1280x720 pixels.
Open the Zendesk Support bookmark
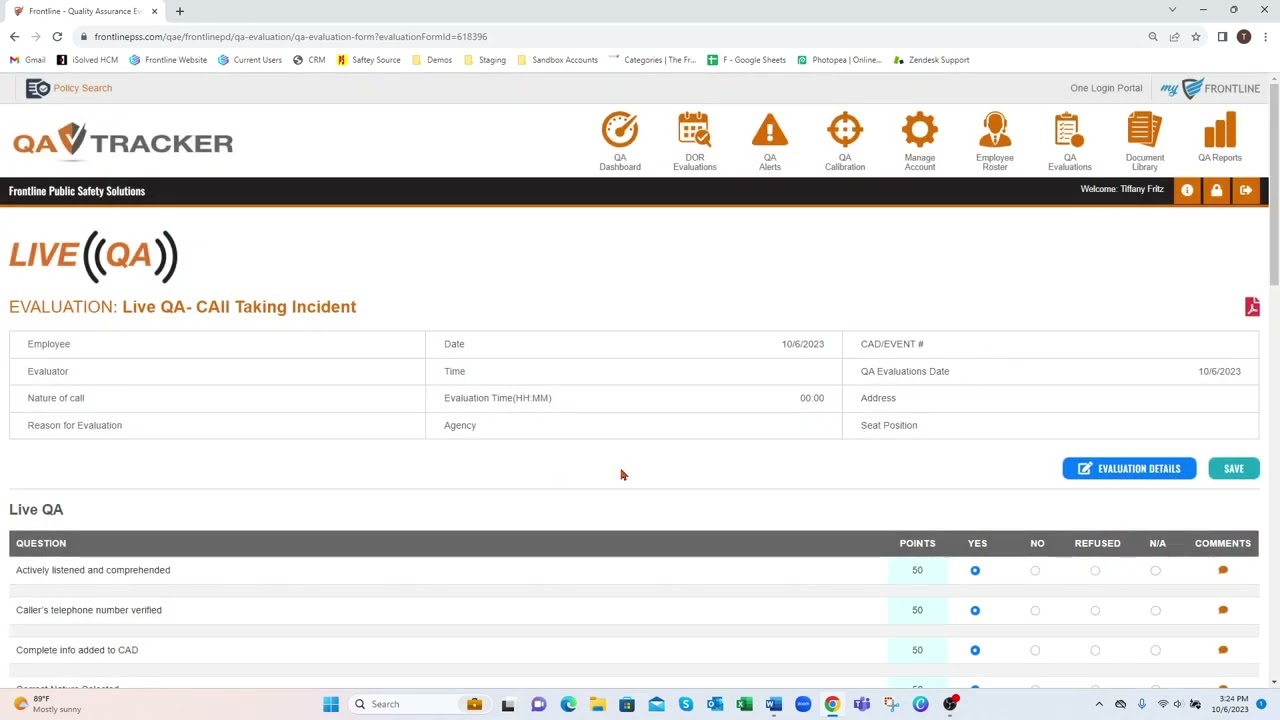pos(932,60)
